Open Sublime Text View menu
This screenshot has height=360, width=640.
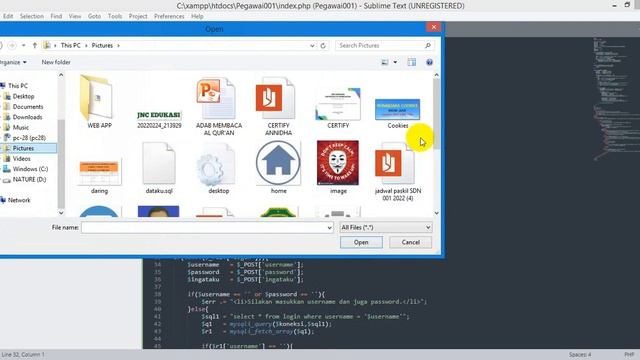click(x=75, y=16)
